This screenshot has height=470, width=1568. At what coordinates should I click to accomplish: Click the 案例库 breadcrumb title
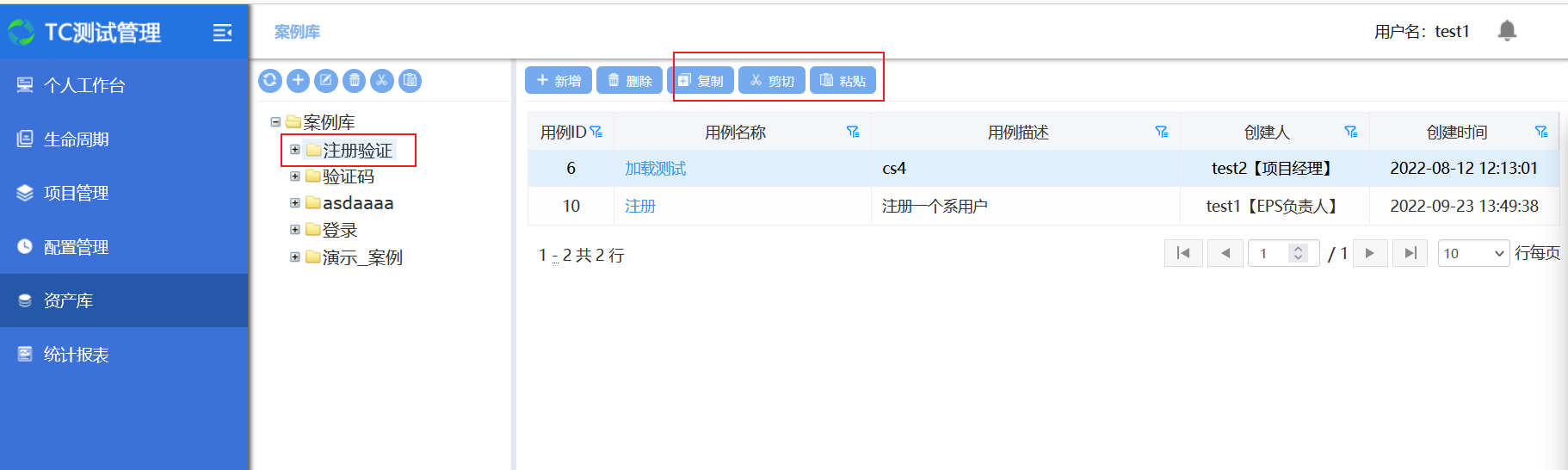297,32
